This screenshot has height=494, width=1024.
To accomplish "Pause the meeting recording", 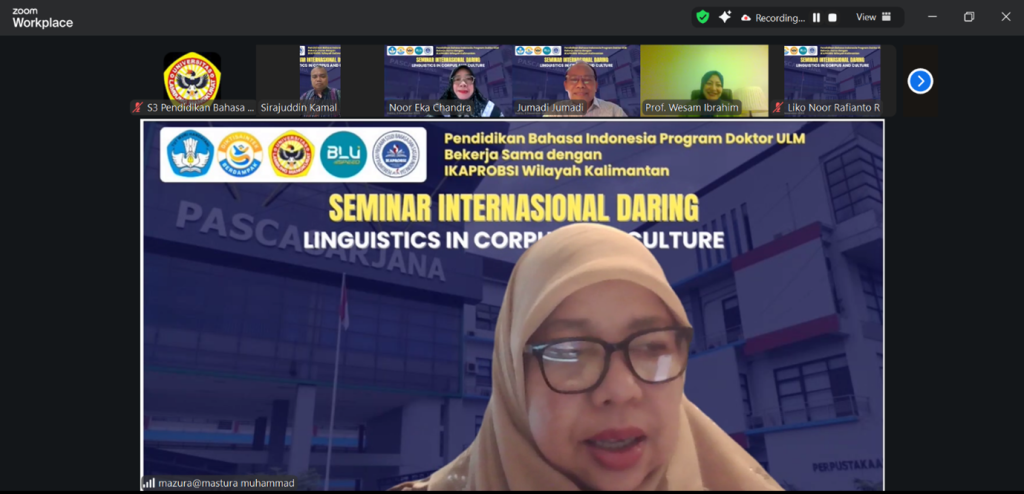I will [816, 17].
